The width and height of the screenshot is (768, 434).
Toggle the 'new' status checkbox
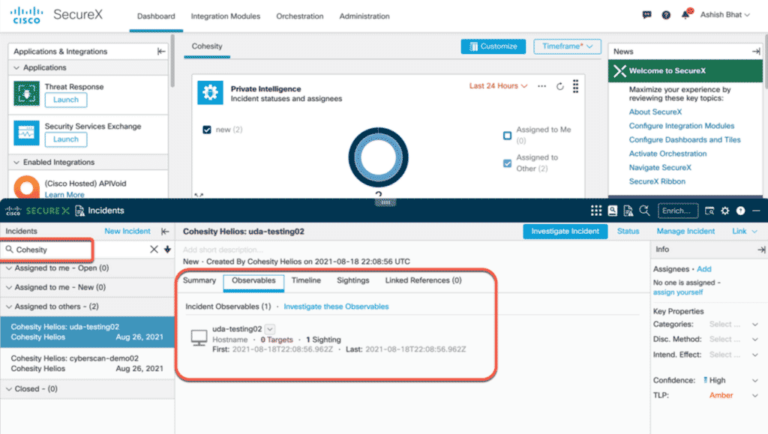pos(207,129)
